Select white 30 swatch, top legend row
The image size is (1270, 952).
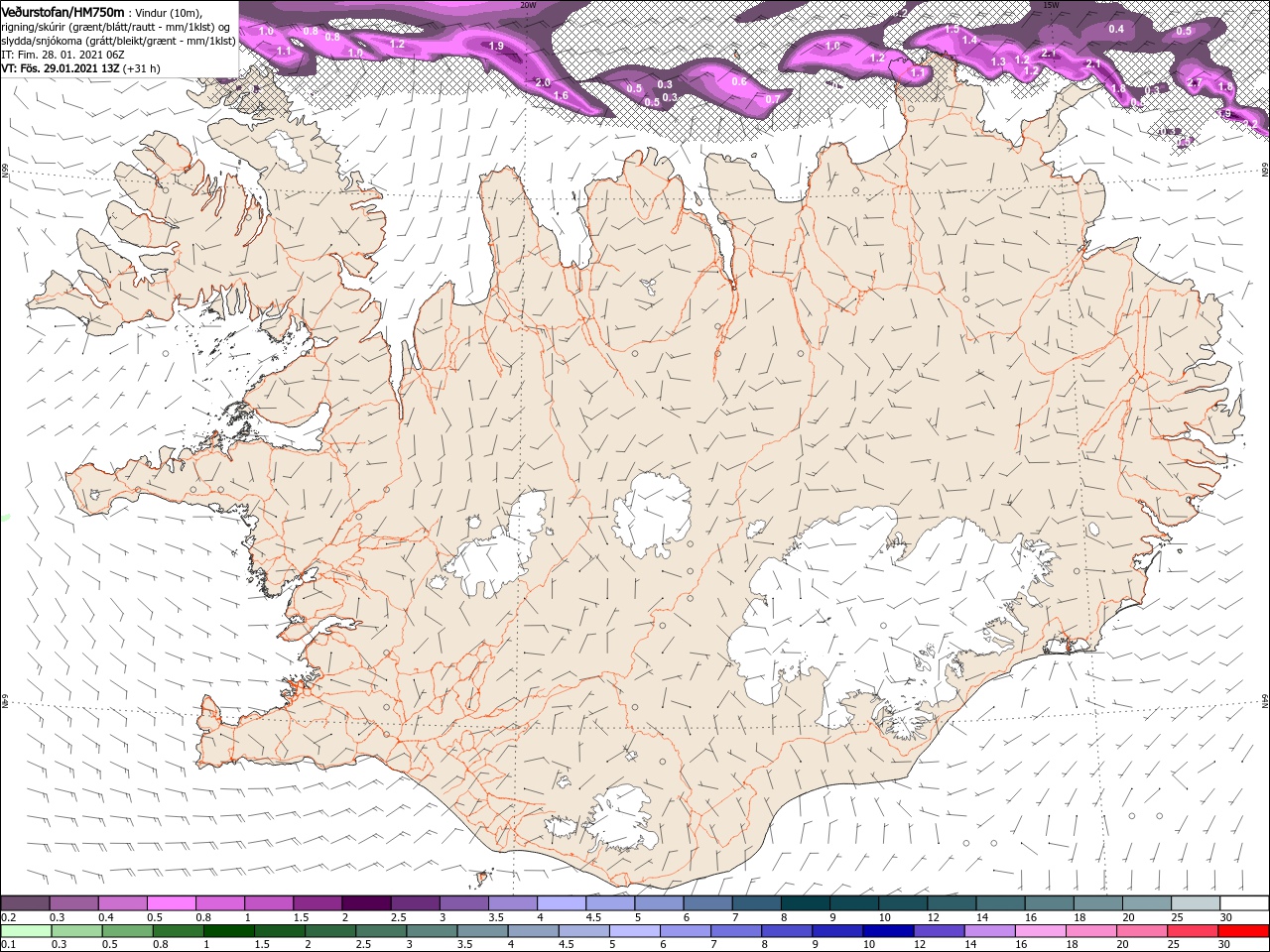tap(1244, 902)
